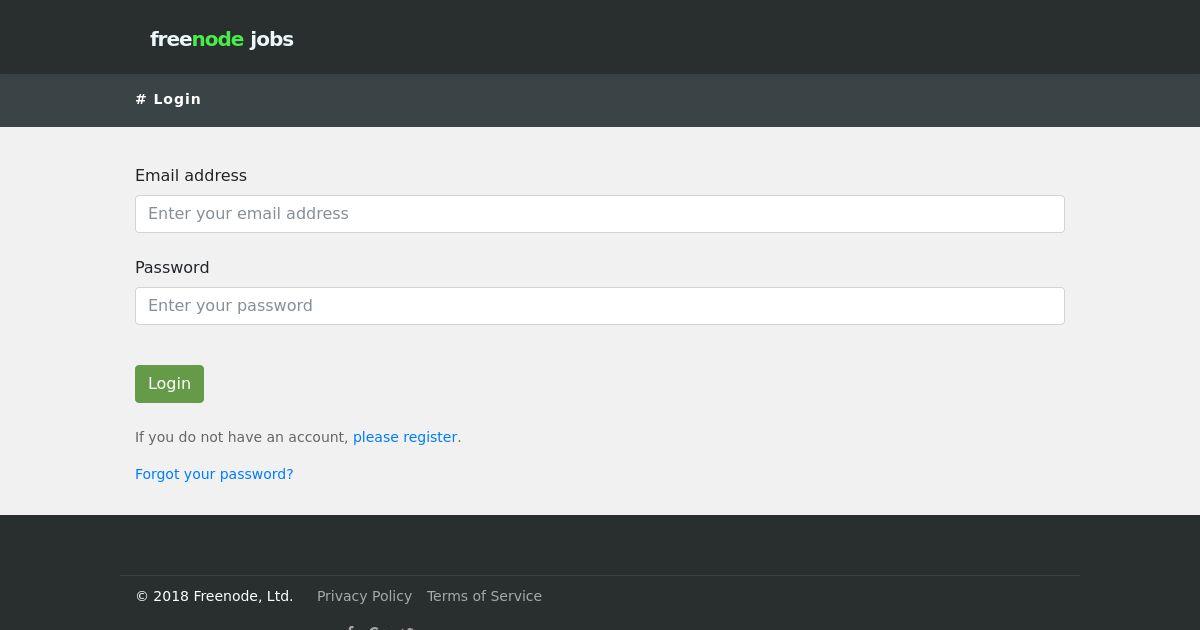Image resolution: width=1200 pixels, height=630 pixels.
Task: Click the Facebook icon in the footer
Action: pyautogui.click(x=350, y=627)
